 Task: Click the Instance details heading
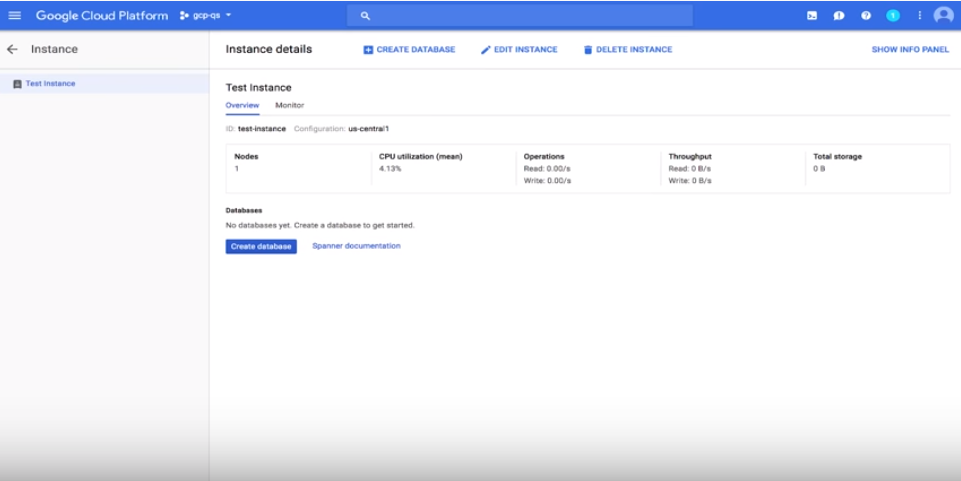click(268, 49)
